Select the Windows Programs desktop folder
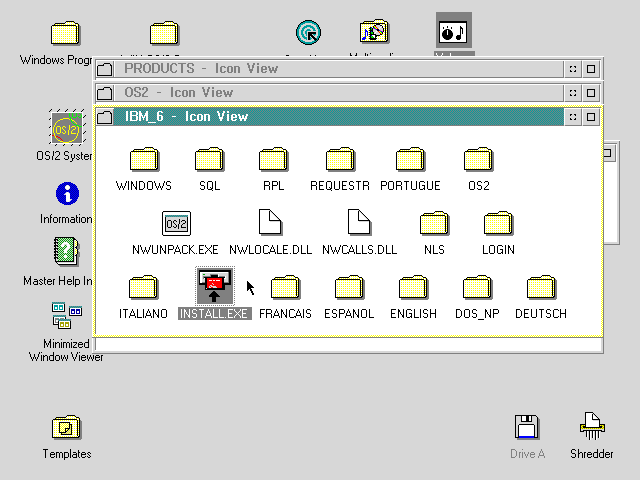This screenshot has height=480, width=640. tap(65, 33)
